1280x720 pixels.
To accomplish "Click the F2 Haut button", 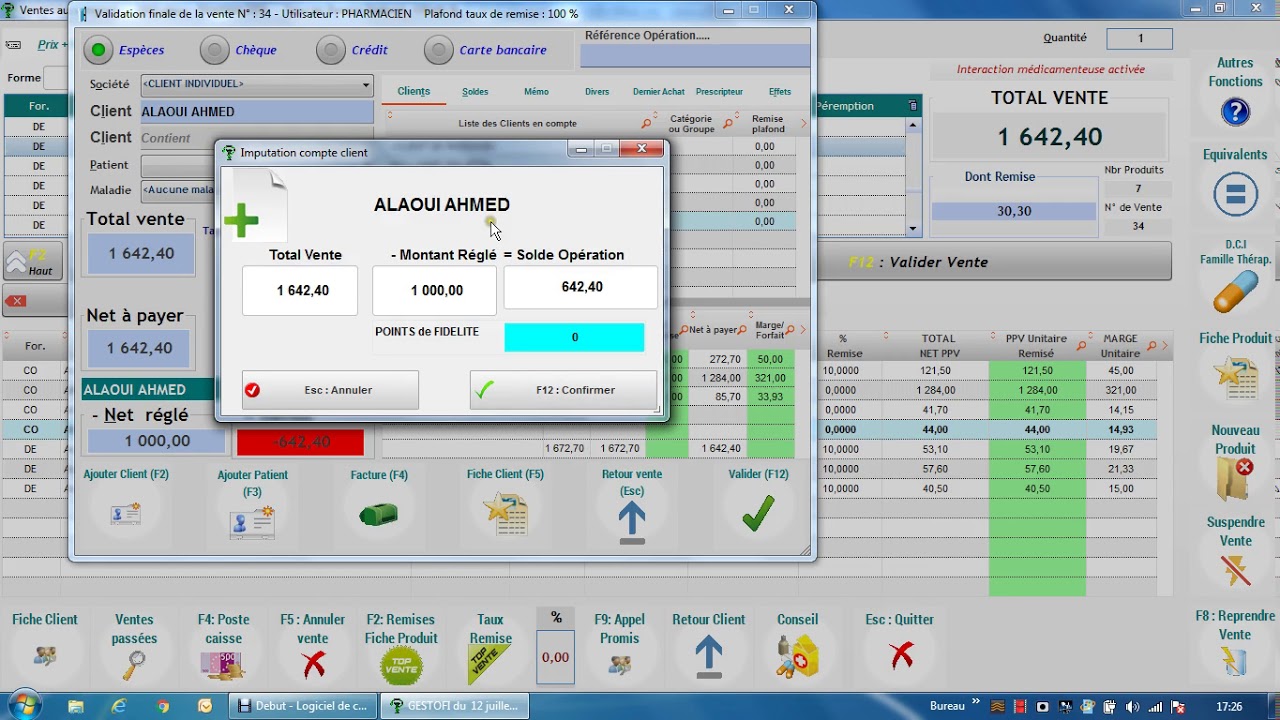I will [x=33, y=262].
